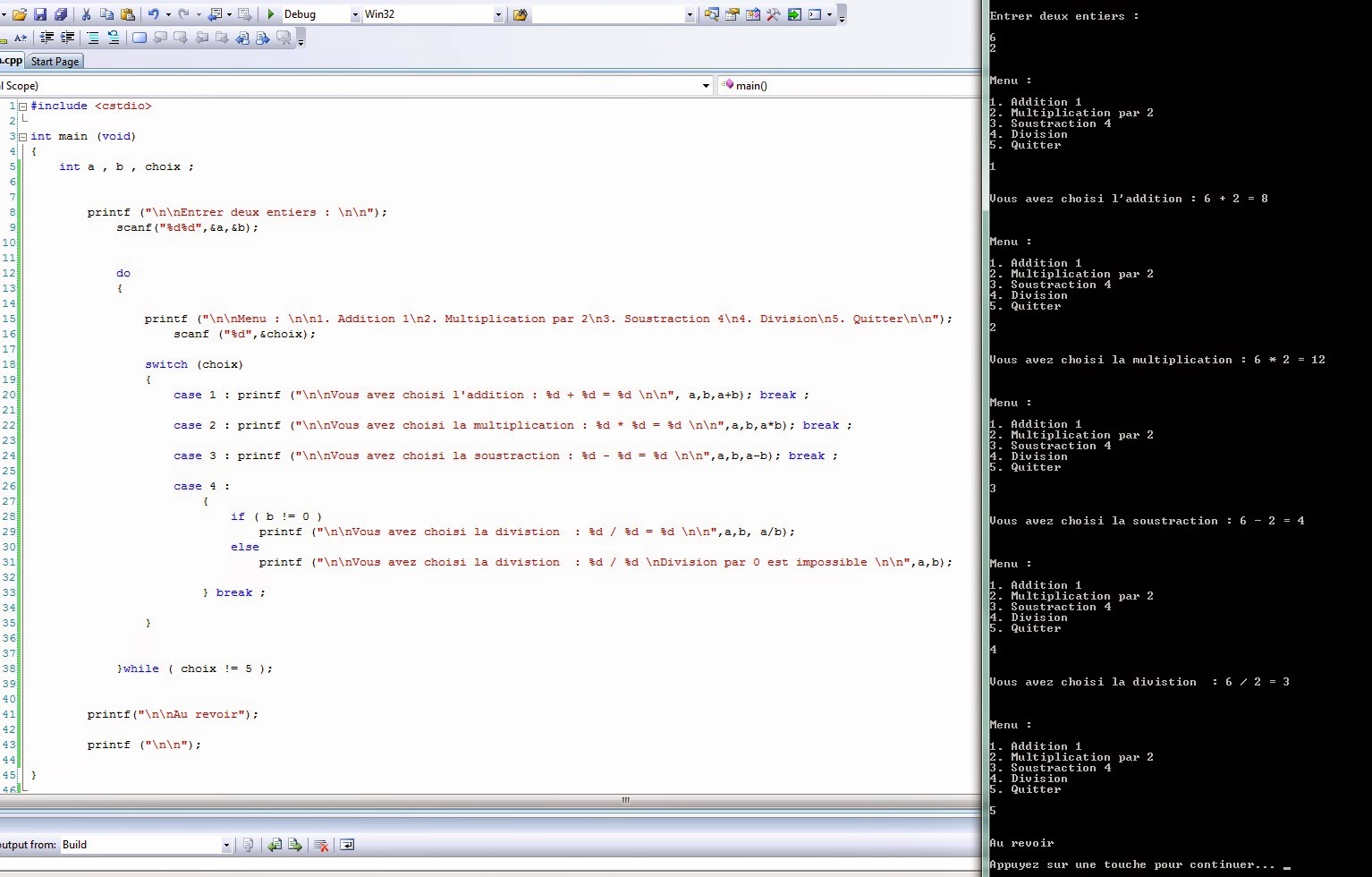This screenshot has height=877, width=1372.
Task: Switch to the Start Page tab
Action: click(x=55, y=61)
